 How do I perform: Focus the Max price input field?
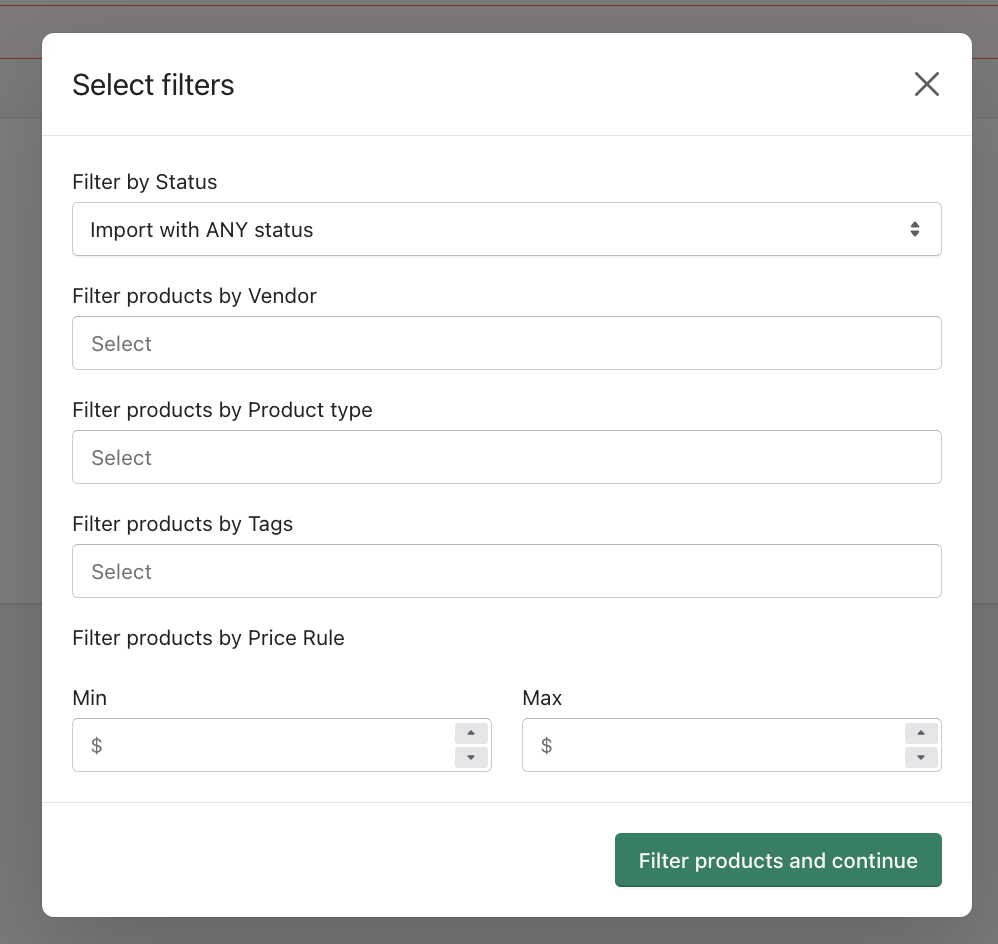point(720,746)
